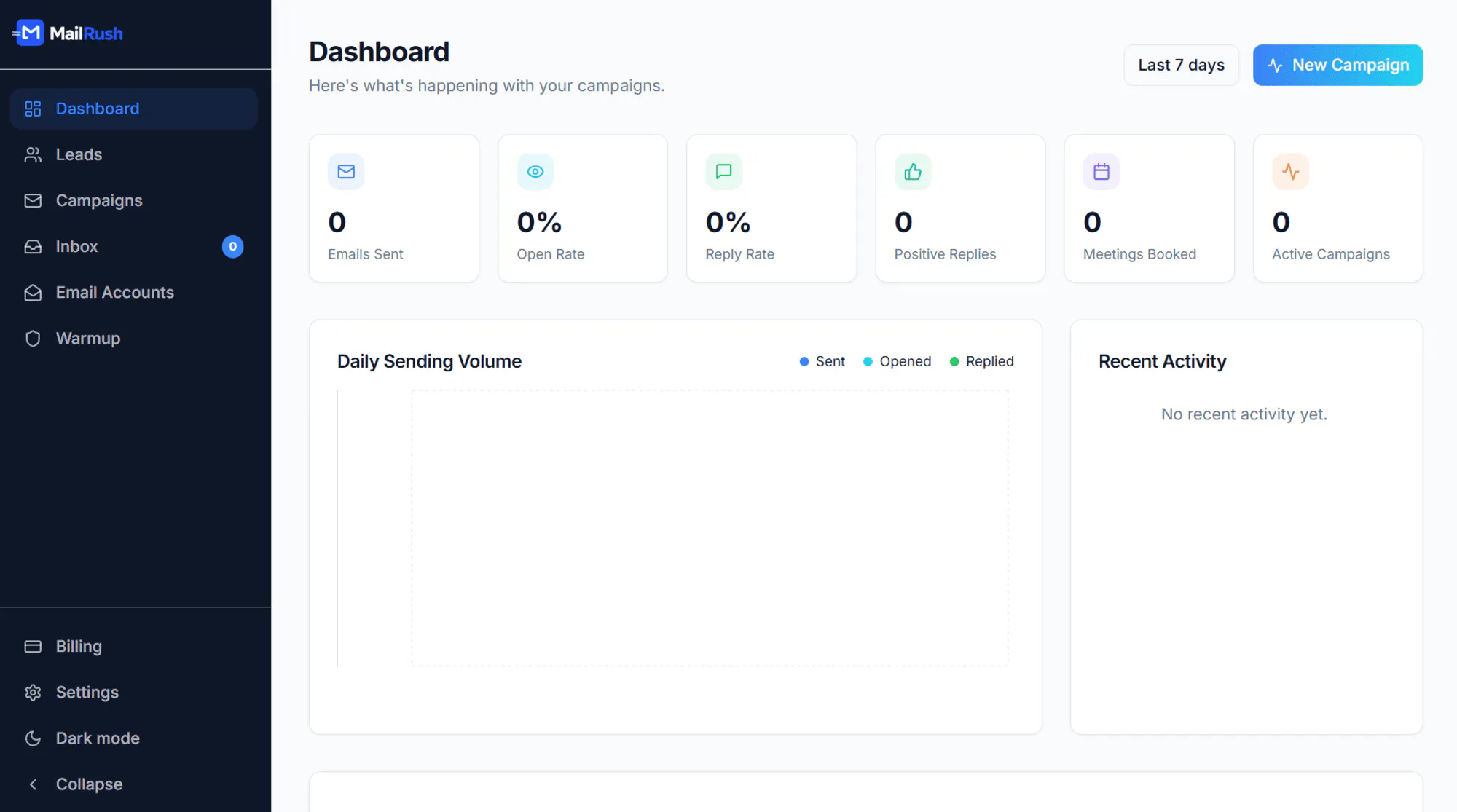1457x812 pixels.
Task: Click the Active Campaigns pulse icon
Action: tap(1290, 172)
